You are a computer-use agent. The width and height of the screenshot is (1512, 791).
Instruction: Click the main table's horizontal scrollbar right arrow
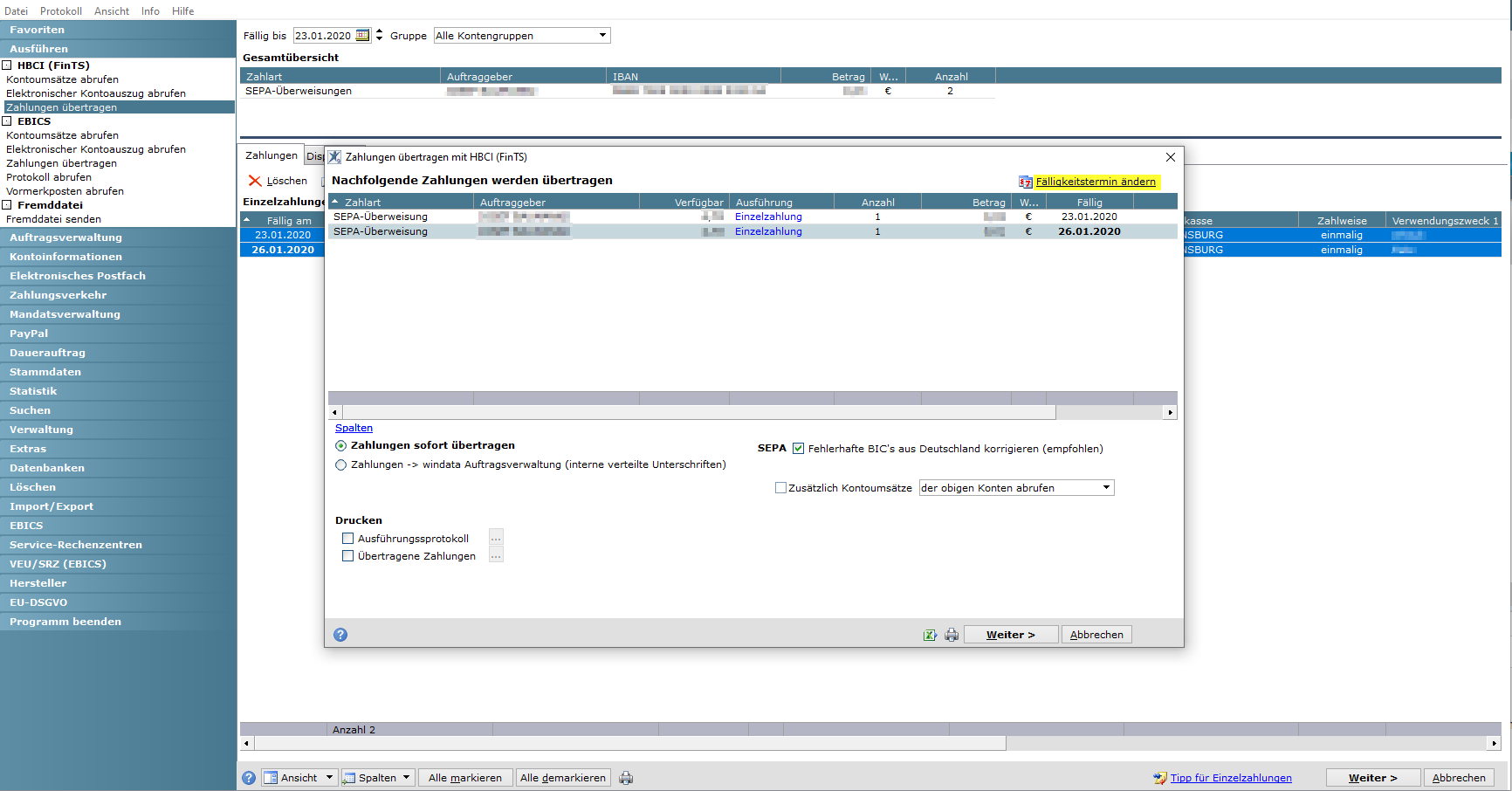click(1494, 744)
